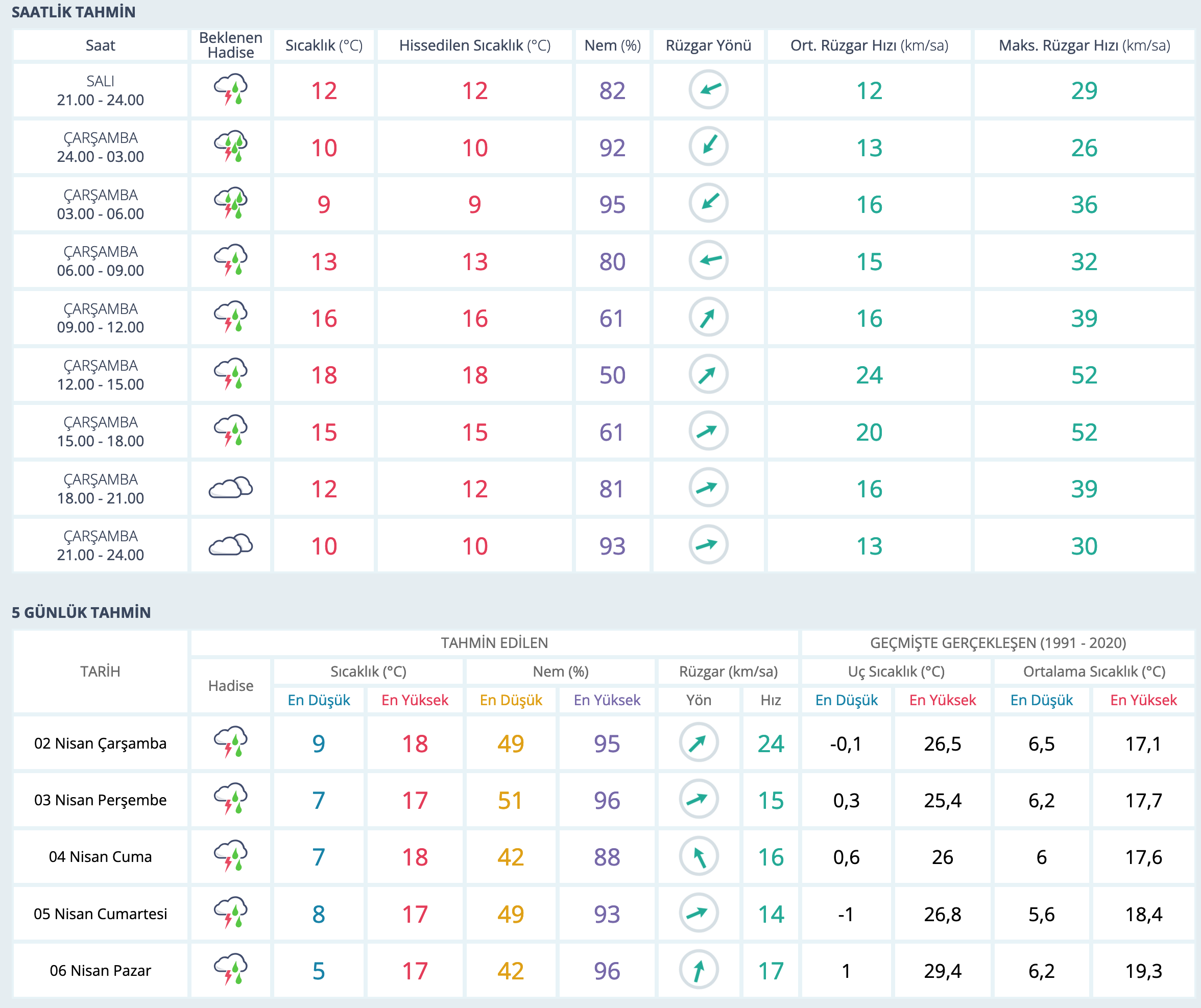The image size is (1201, 1008).
Task: Click the GEÇMİŞTE GERÇEKLEŞEN (1991 - 2020) header
Action: [x=997, y=642]
